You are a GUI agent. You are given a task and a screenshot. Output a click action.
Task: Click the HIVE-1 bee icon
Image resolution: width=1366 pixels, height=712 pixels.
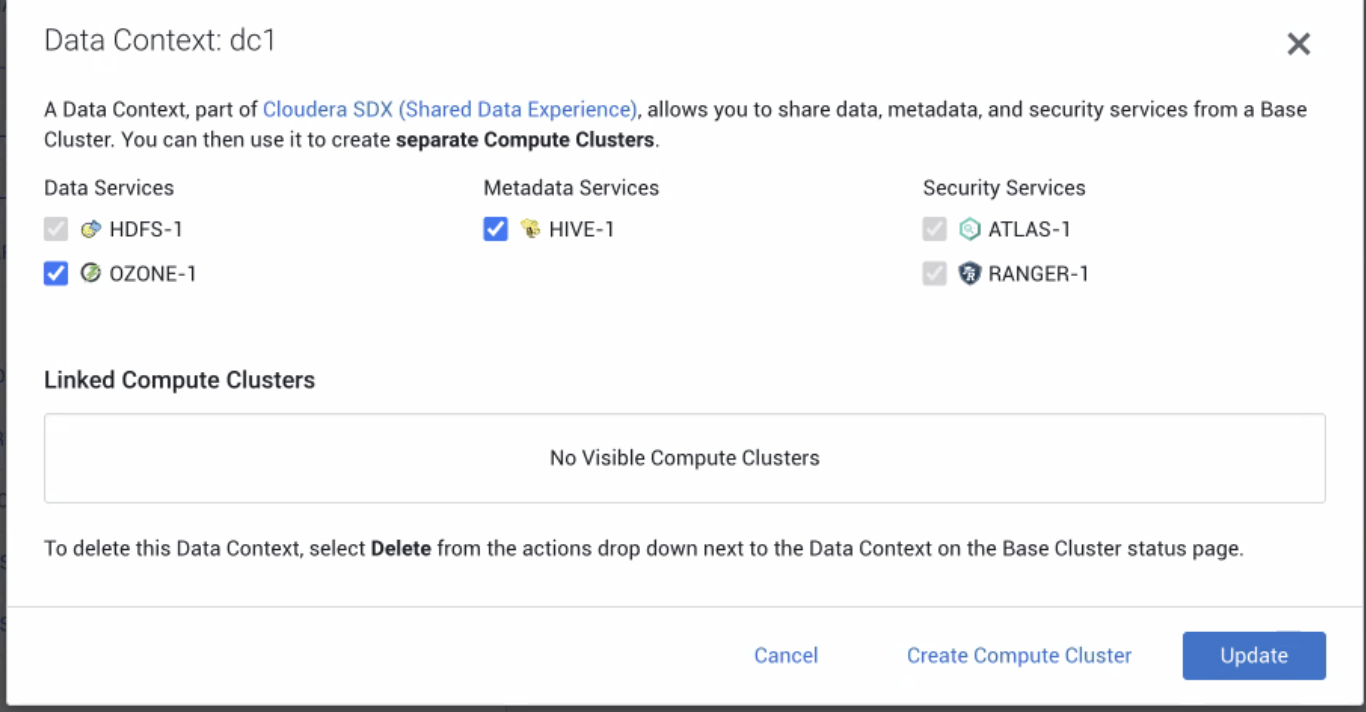(x=530, y=230)
